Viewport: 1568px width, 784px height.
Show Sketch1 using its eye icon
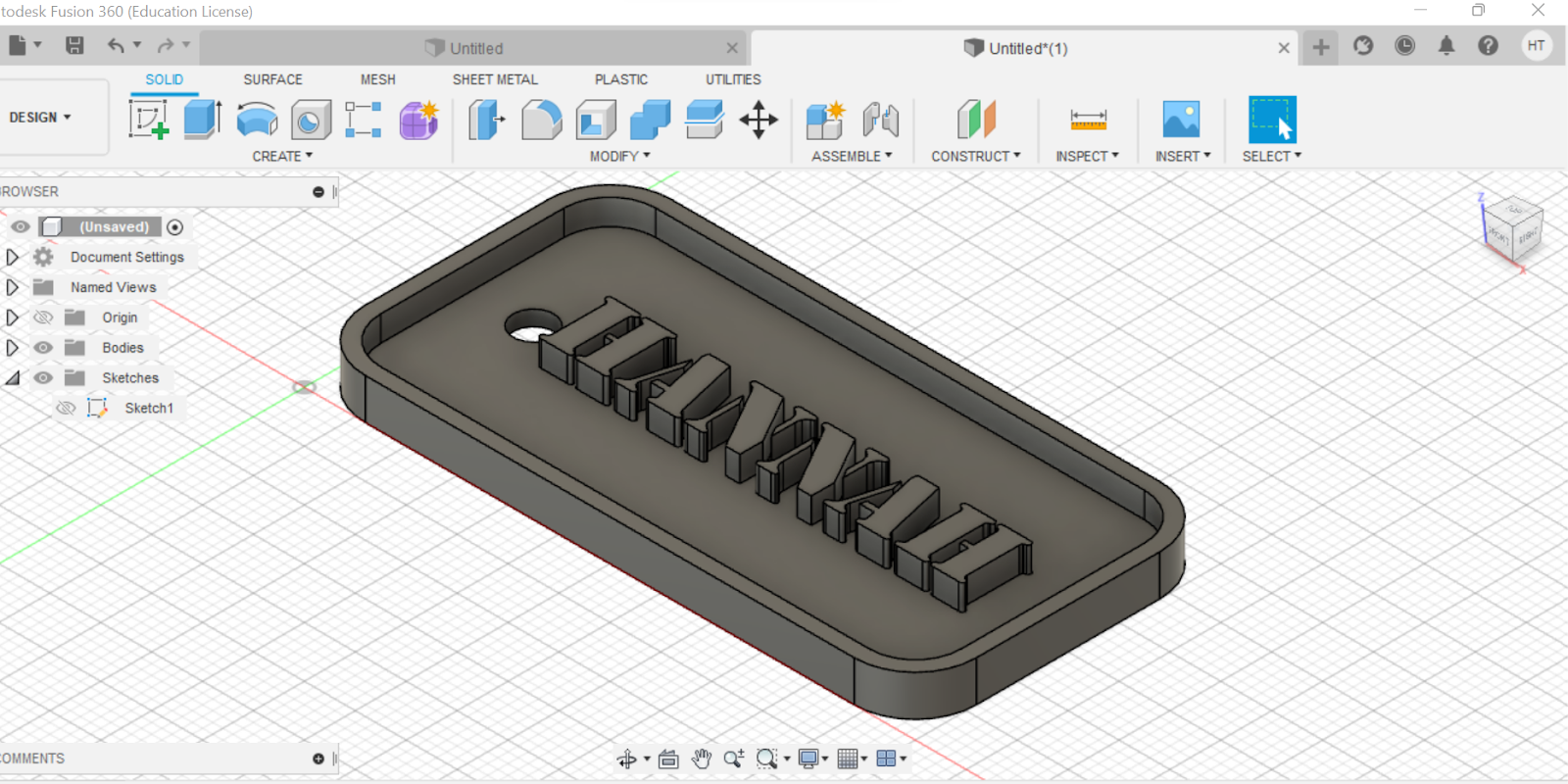click(66, 408)
